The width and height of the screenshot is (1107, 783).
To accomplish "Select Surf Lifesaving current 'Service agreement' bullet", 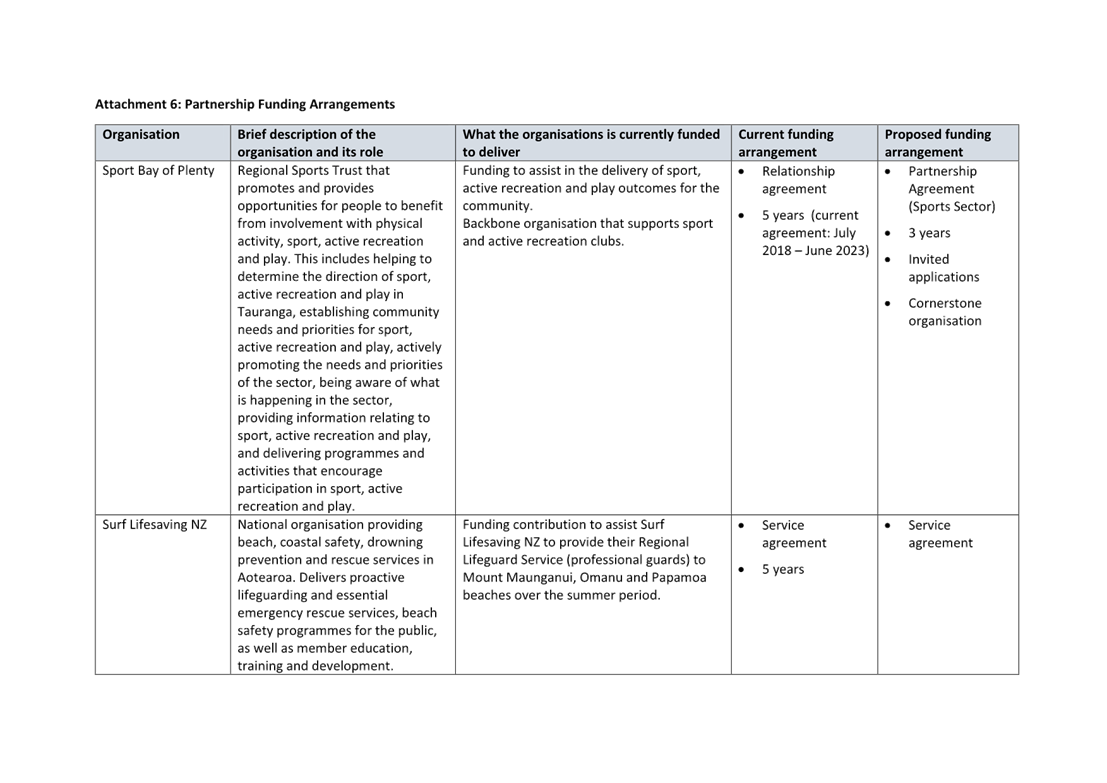I will point(794,534).
